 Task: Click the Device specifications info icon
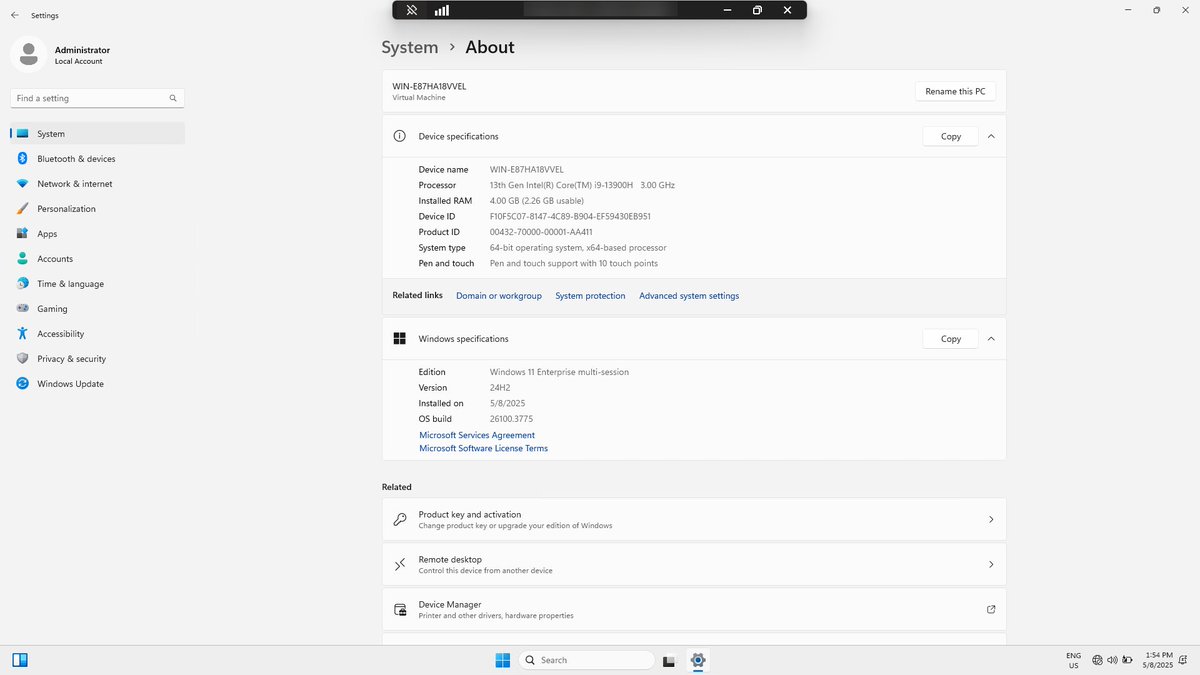(400, 136)
